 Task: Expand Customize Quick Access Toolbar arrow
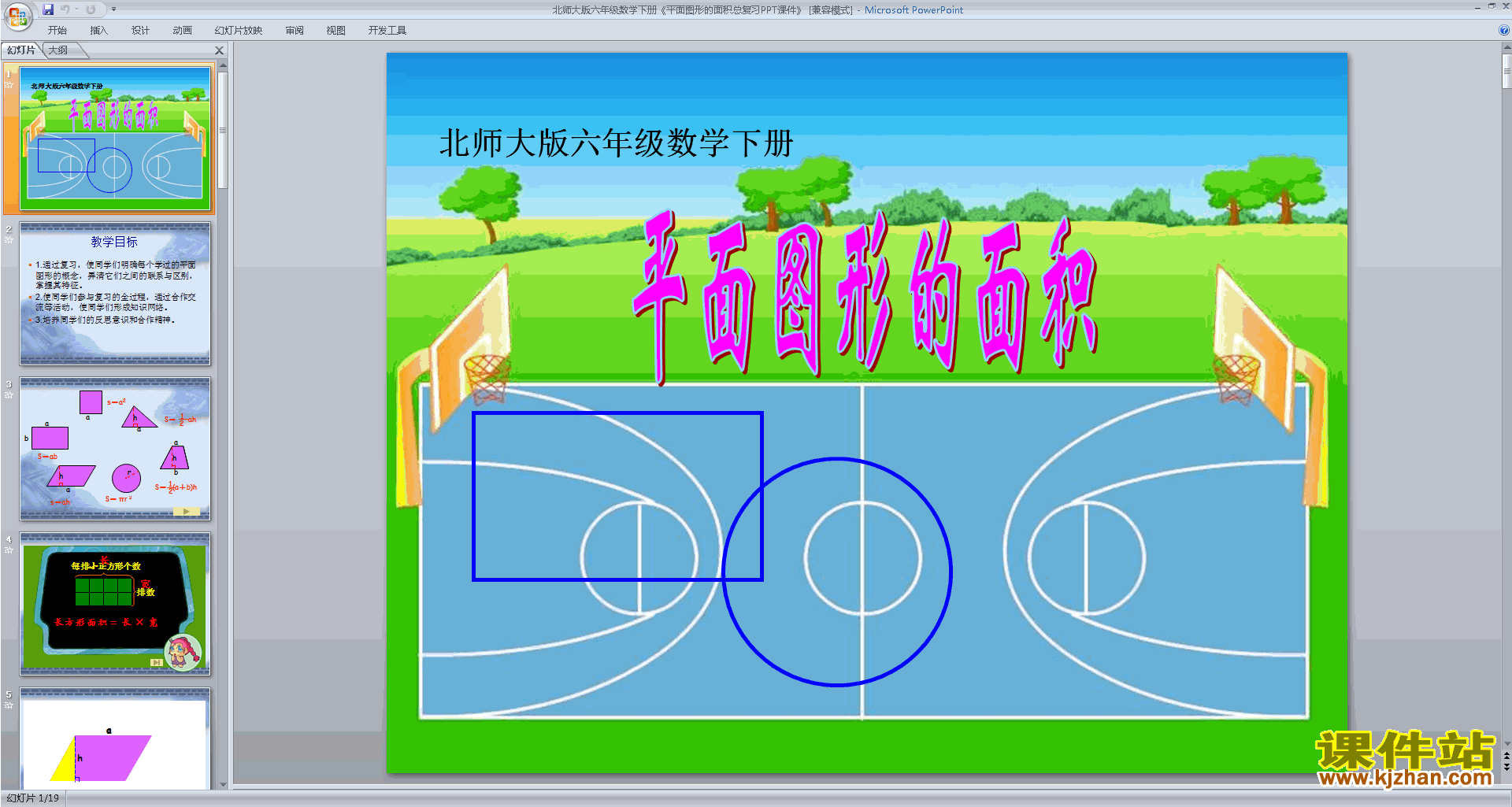coord(113,9)
